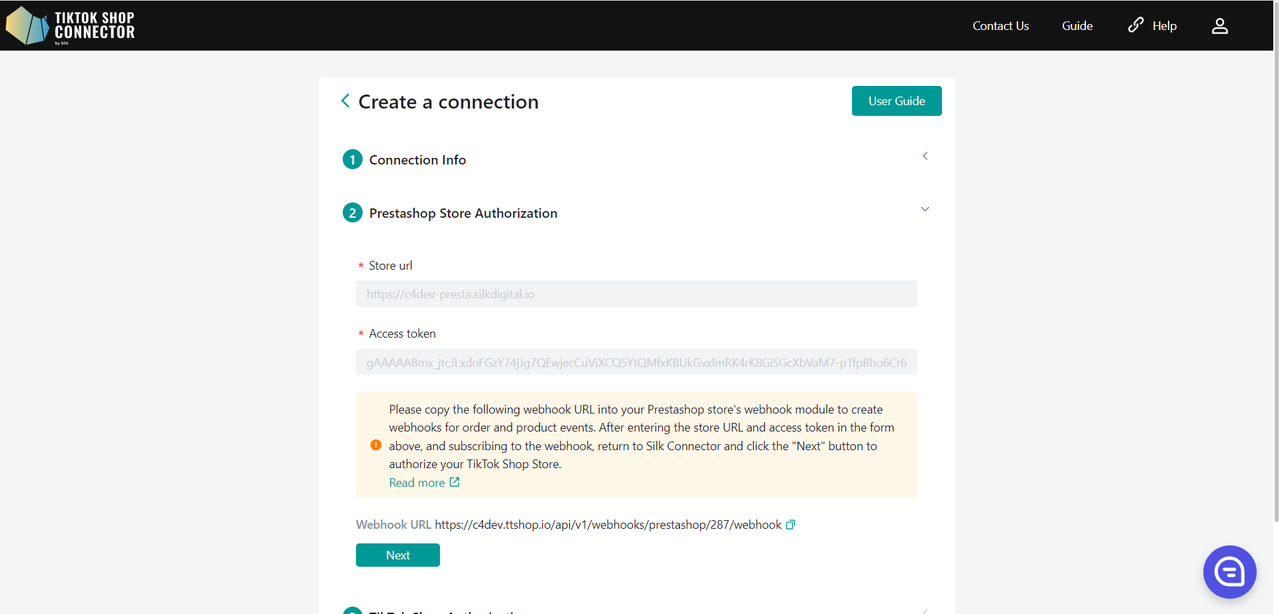Open the Help link in header
1280x614 pixels.
(x=1152, y=26)
